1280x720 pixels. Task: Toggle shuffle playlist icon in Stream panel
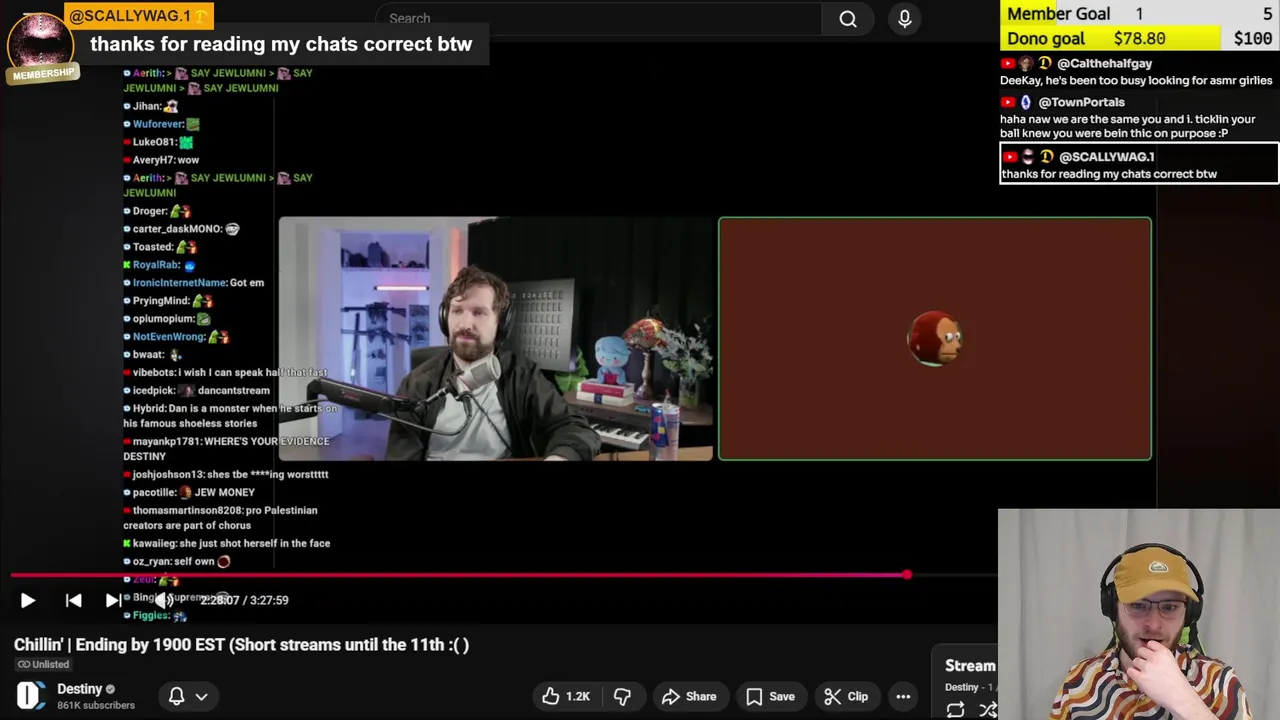tap(988, 709)
